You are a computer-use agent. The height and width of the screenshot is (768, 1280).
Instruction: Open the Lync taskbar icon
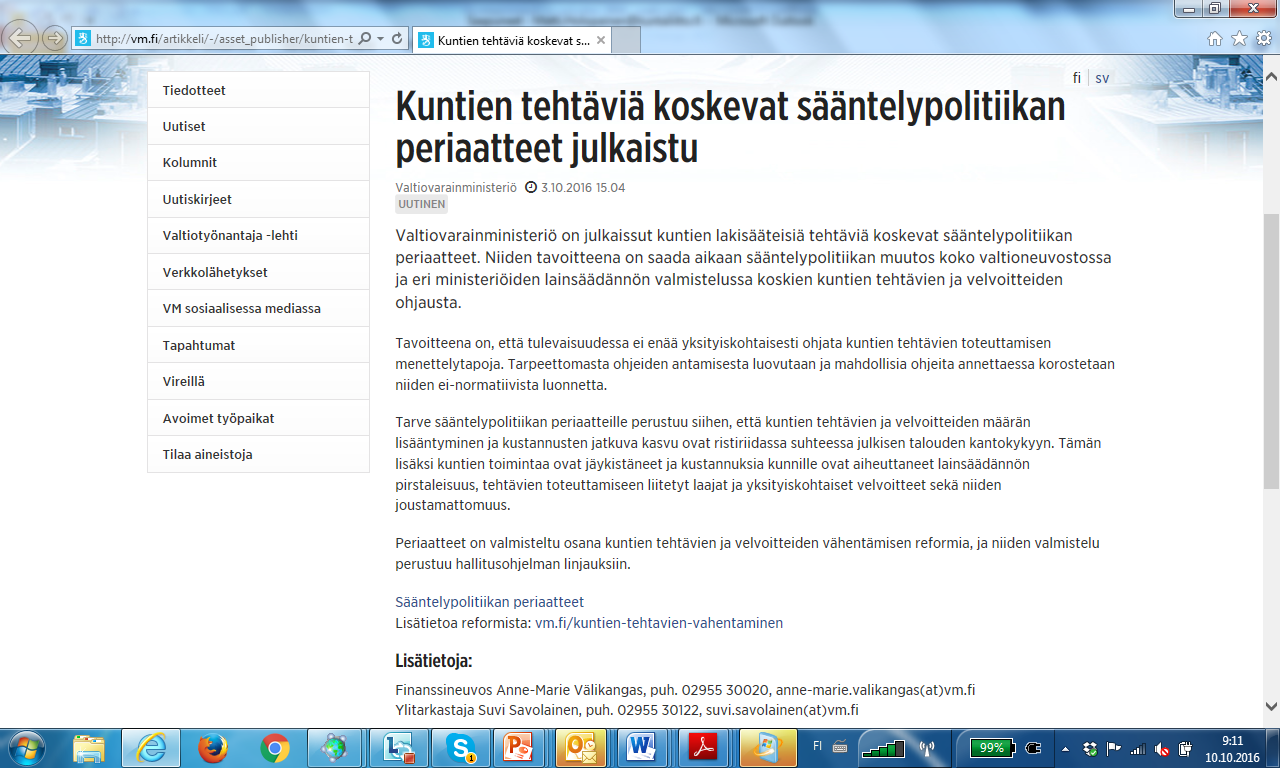(x=398, y=748)
